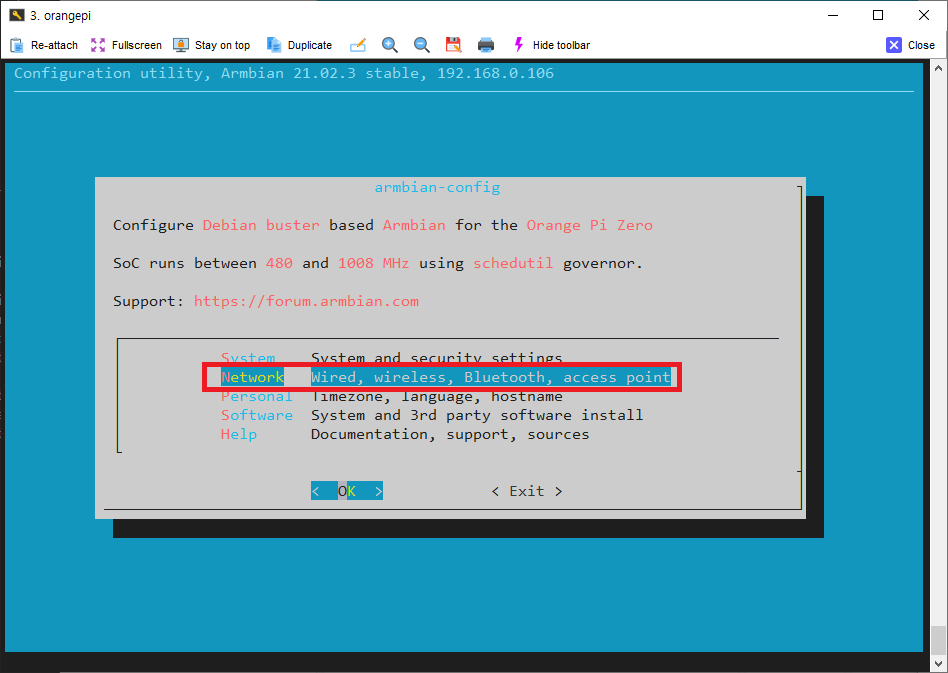Click the Hide toolbar label

click(561, 45)
